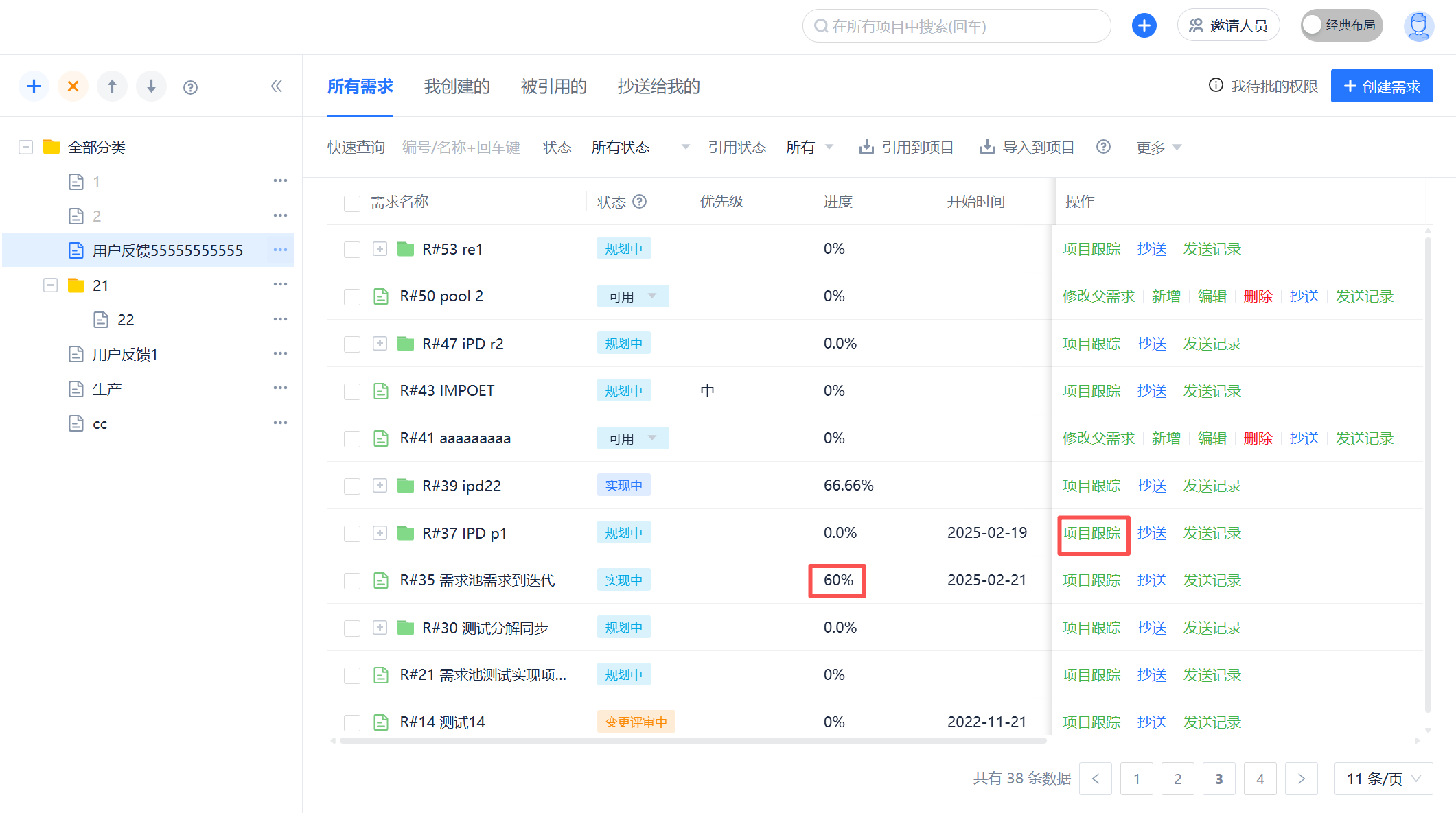Toggle the 经典布局 layout switch
This screenshot has height=813, width=1456.
pyautogui.click(x=1341, y=26)
